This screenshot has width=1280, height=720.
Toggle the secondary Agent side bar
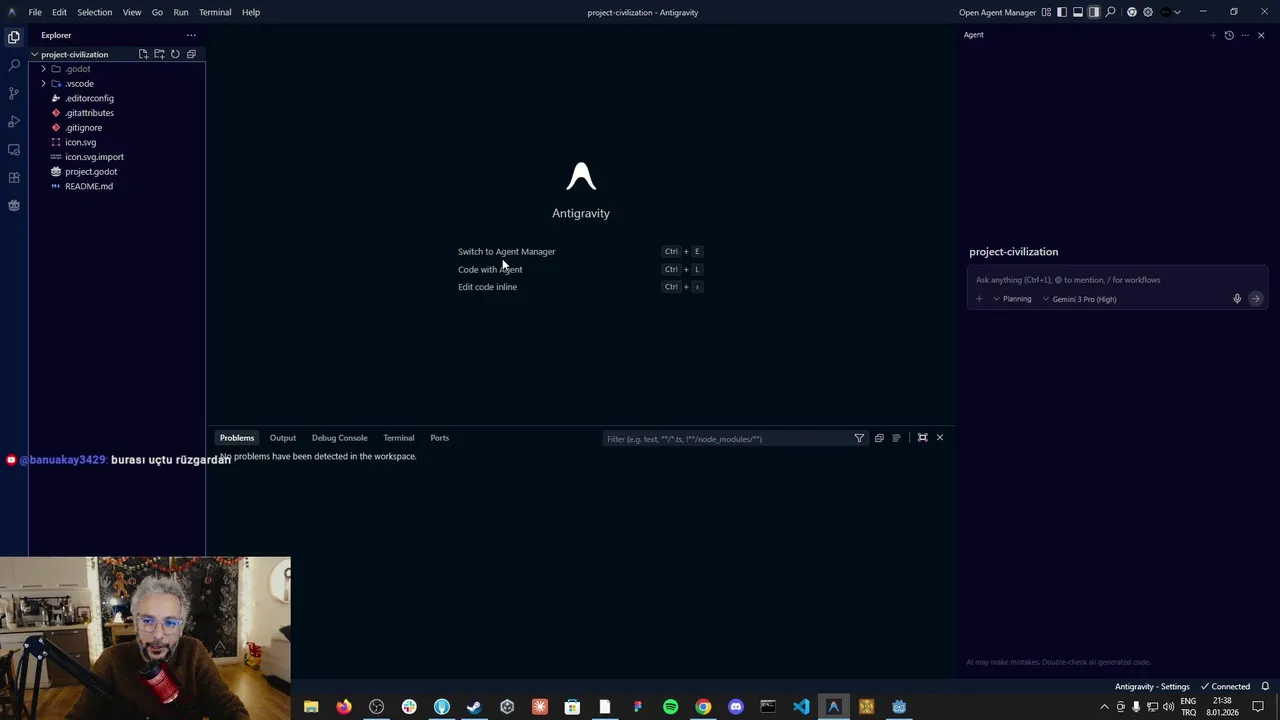(x=1094, y=12)
